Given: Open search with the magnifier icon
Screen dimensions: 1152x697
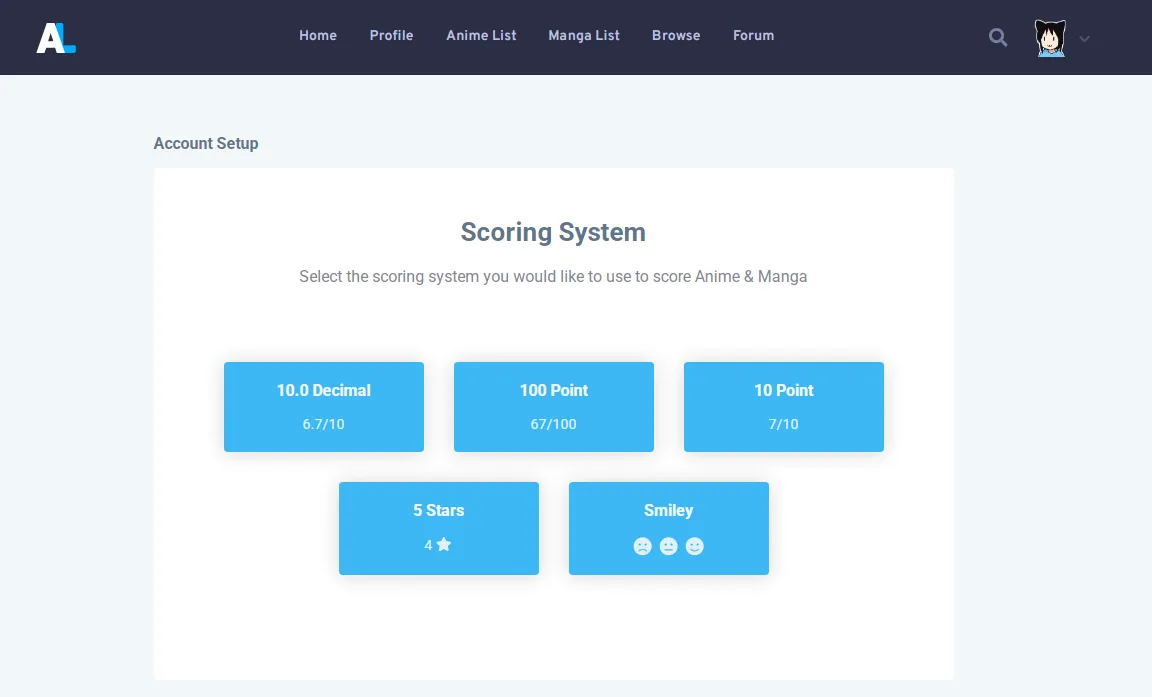Looking at the screenshot, I should point(998,37).
